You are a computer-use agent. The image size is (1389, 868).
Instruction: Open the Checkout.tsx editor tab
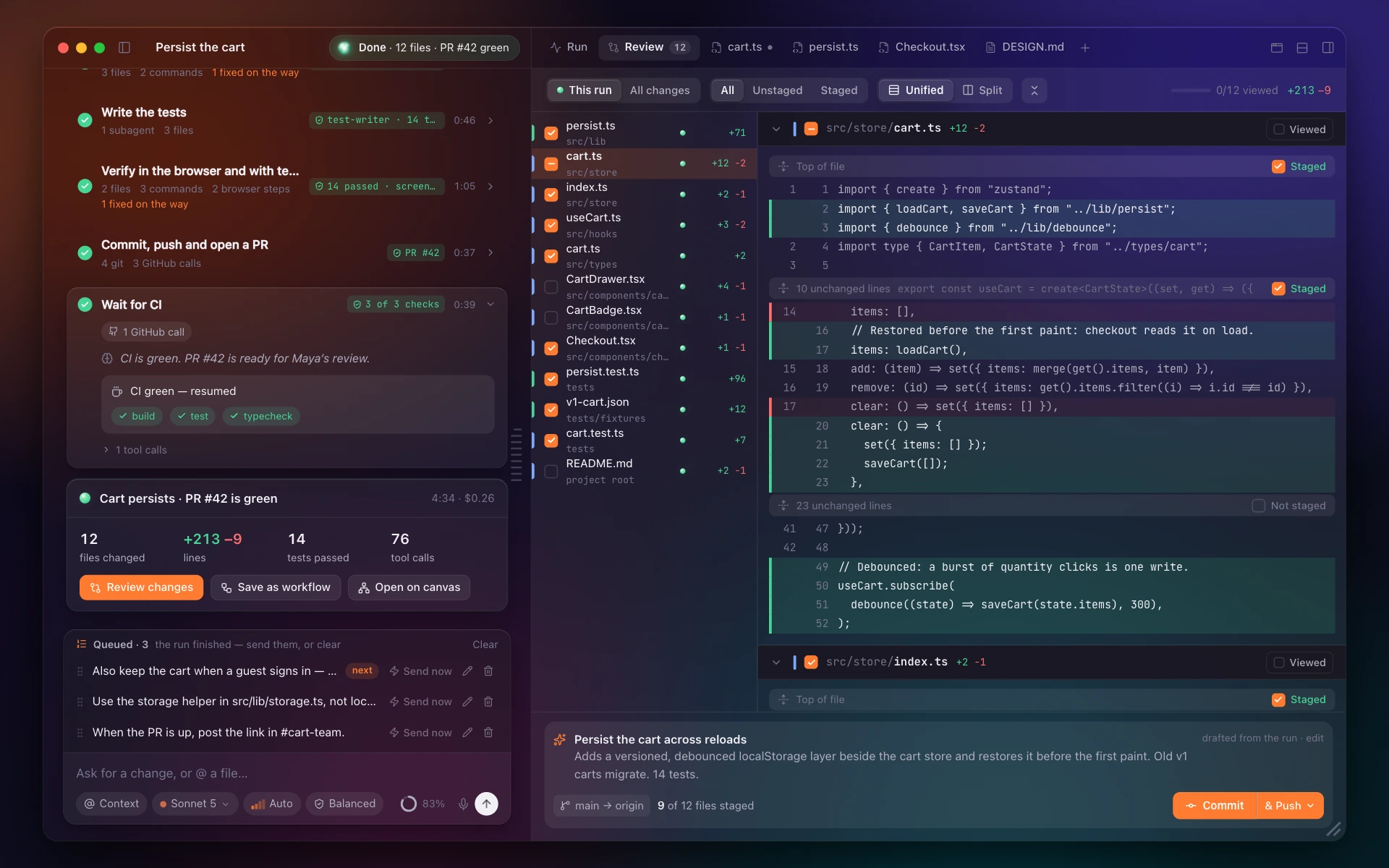[x=922, y=47]
